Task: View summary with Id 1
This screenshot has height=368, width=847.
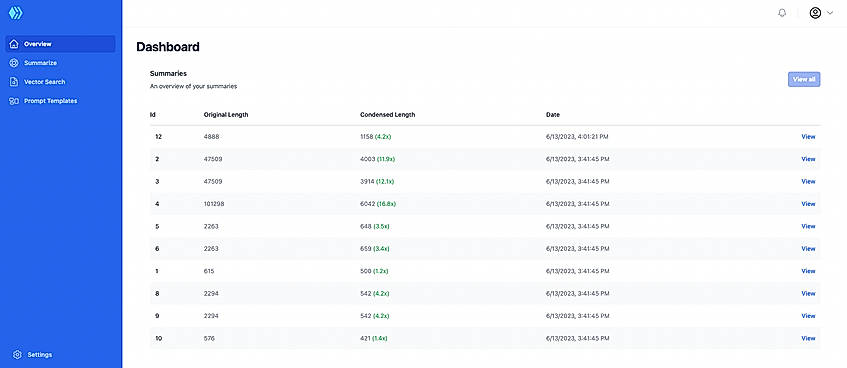Action: click(808, 271)
